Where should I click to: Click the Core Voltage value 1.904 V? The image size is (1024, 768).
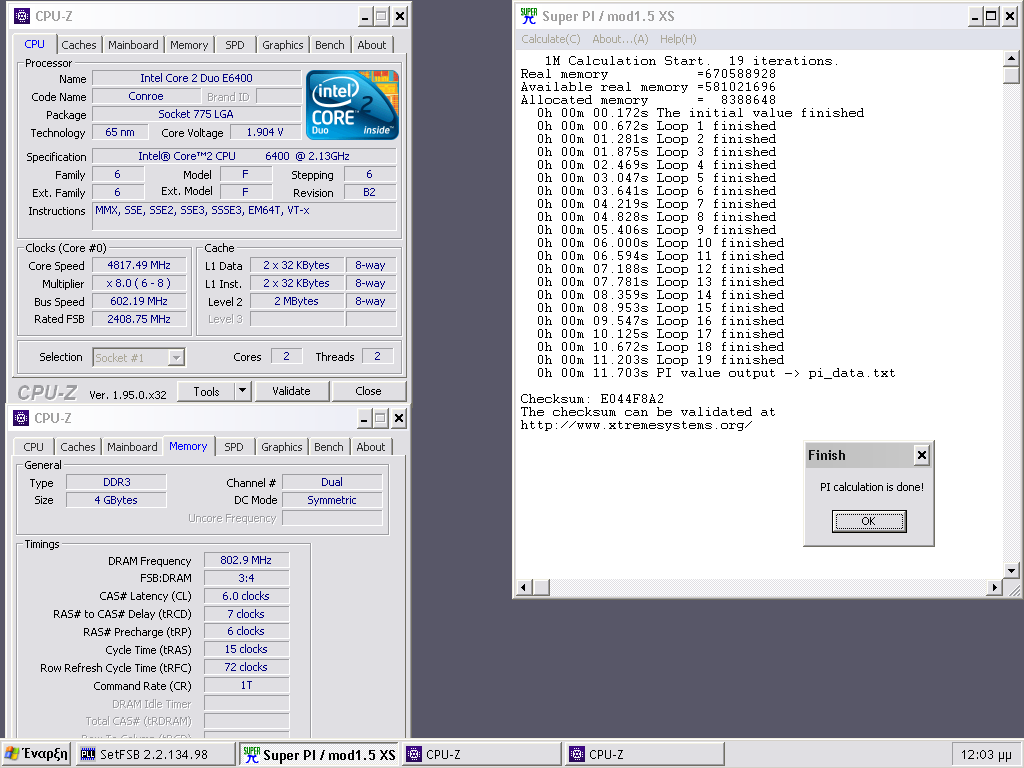265,132
